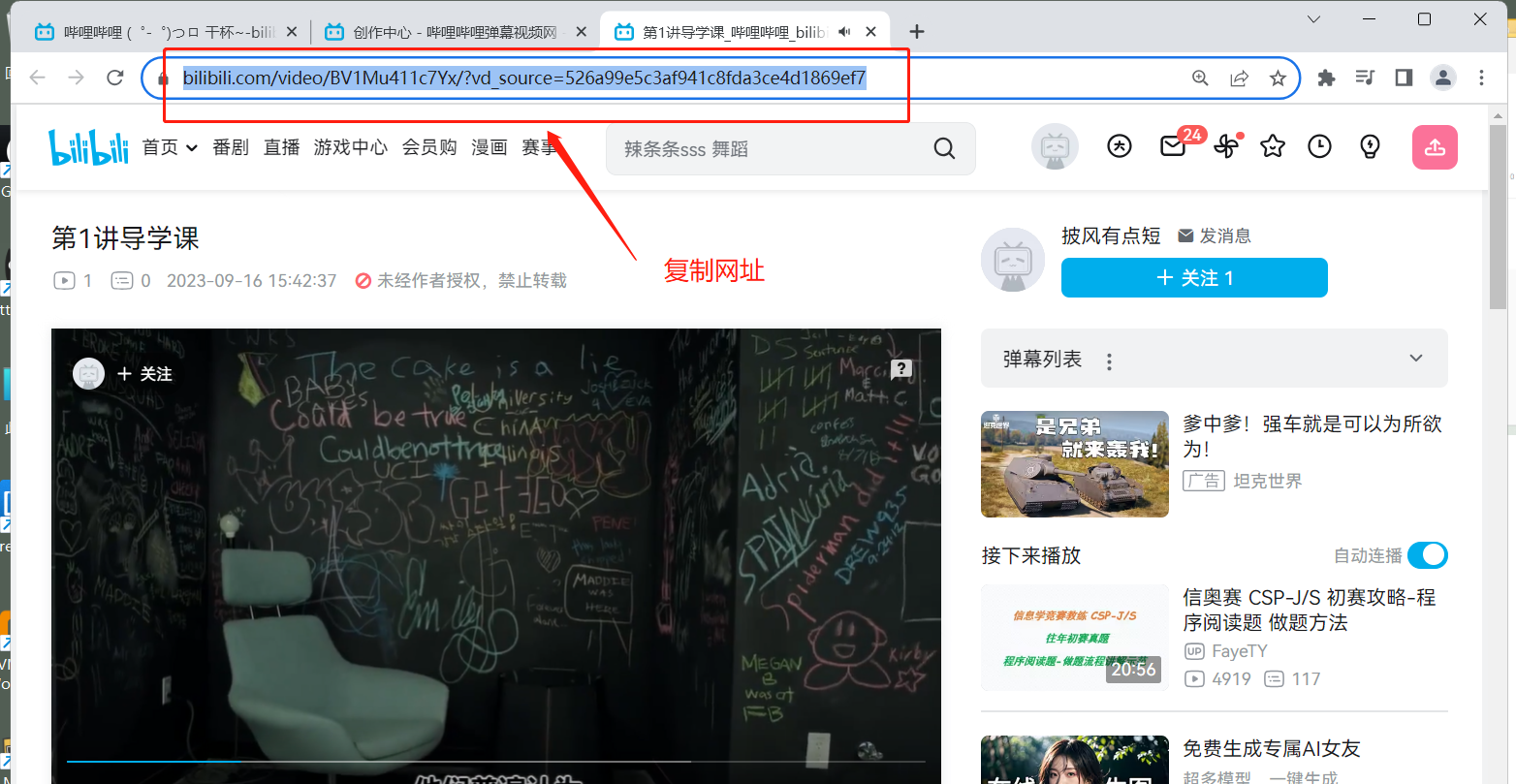The image size is (1516, 784).
Task: Open the Chrome profile avatar
Action: 1443,78
